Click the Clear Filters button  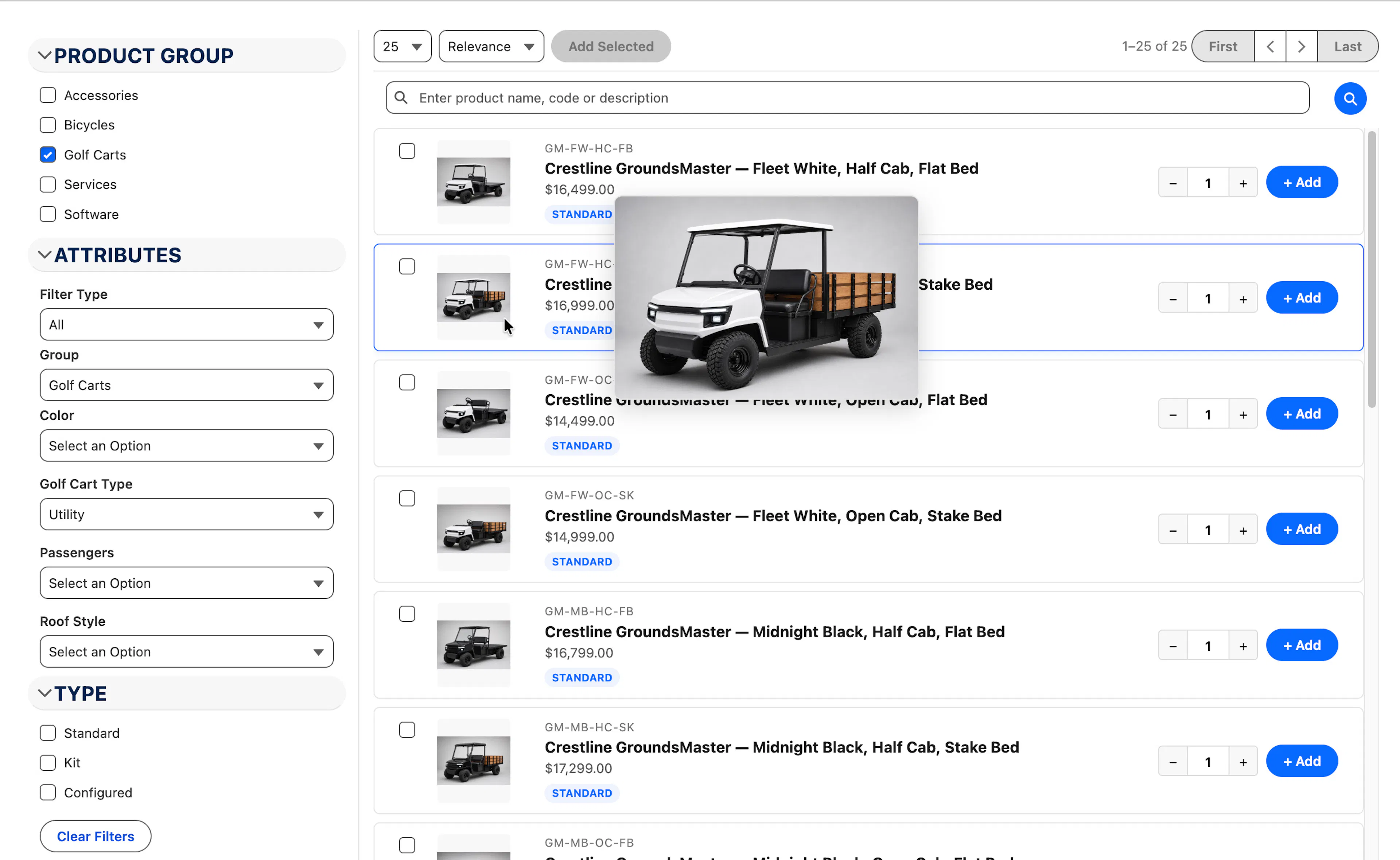pos(96,836)
